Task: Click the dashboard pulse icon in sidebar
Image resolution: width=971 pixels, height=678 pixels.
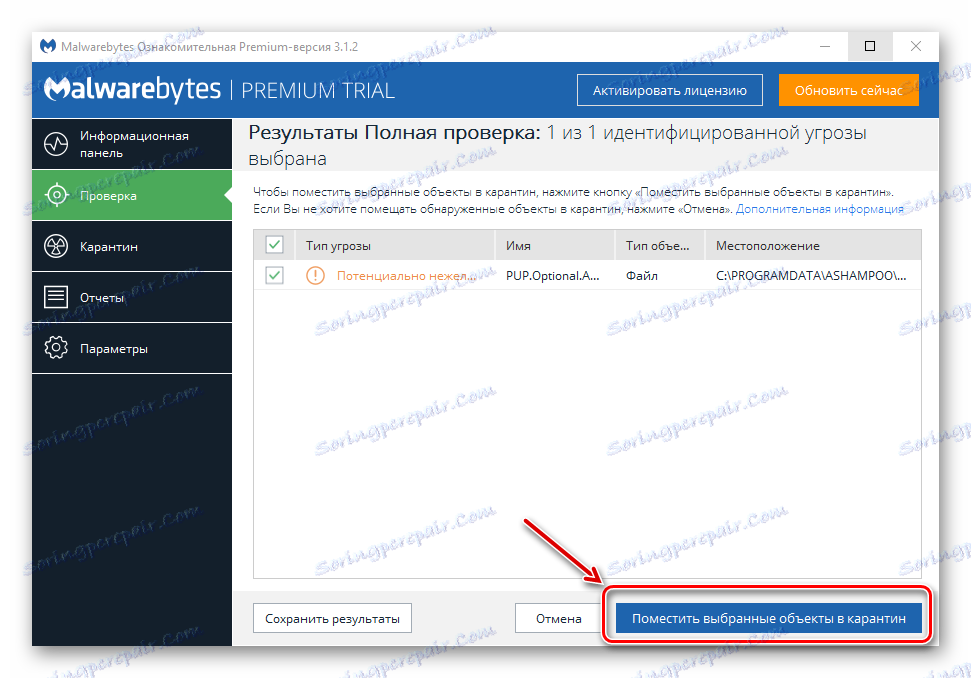Action: click(56, 144)
